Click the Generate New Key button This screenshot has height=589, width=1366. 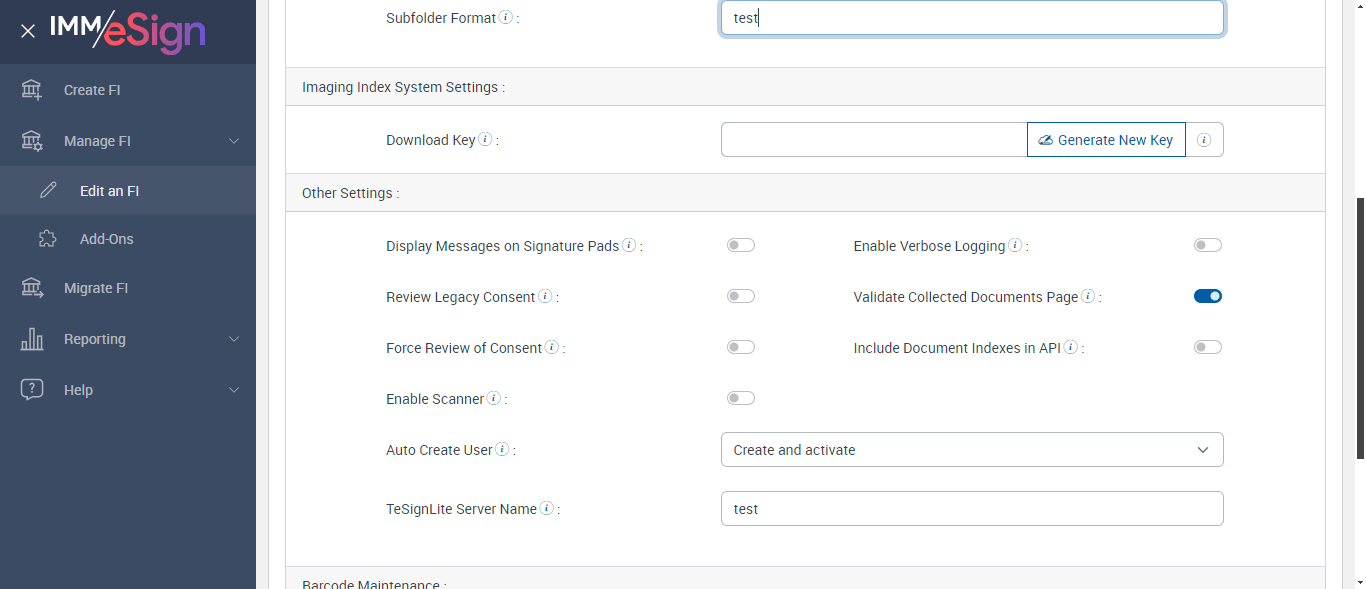click(x=1106, y=140)
